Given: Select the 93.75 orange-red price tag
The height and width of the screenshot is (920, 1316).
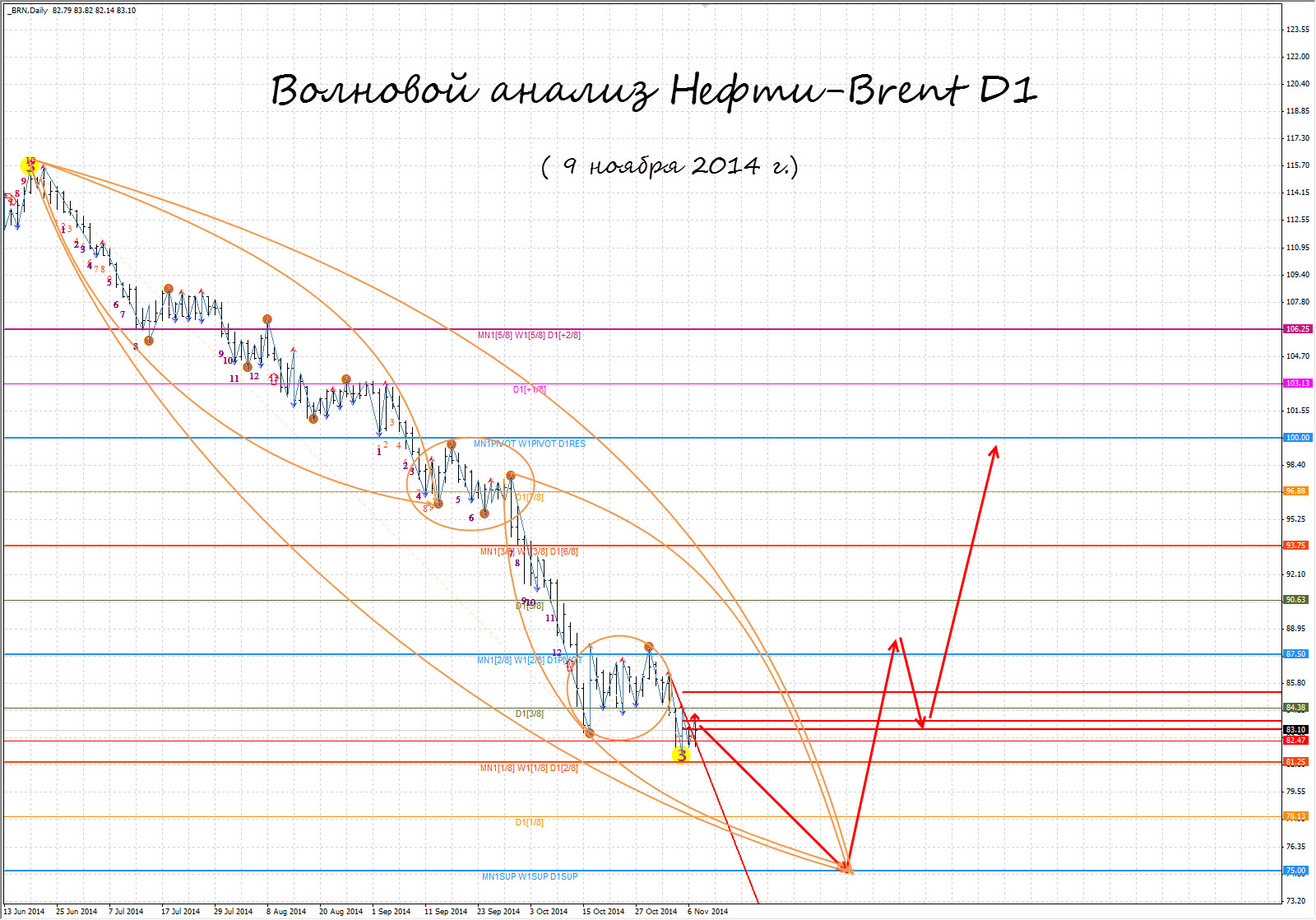Looking at the screenshot, I should click(x=1295, y=546).
